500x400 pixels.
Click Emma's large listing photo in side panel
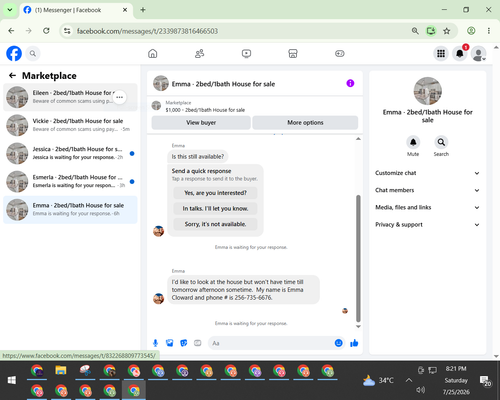(428, 91)
